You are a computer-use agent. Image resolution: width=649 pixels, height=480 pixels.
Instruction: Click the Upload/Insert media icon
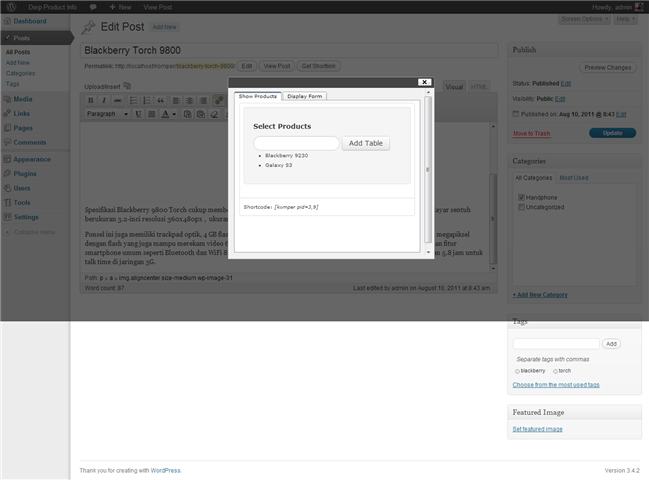click(x=127, y=86)
